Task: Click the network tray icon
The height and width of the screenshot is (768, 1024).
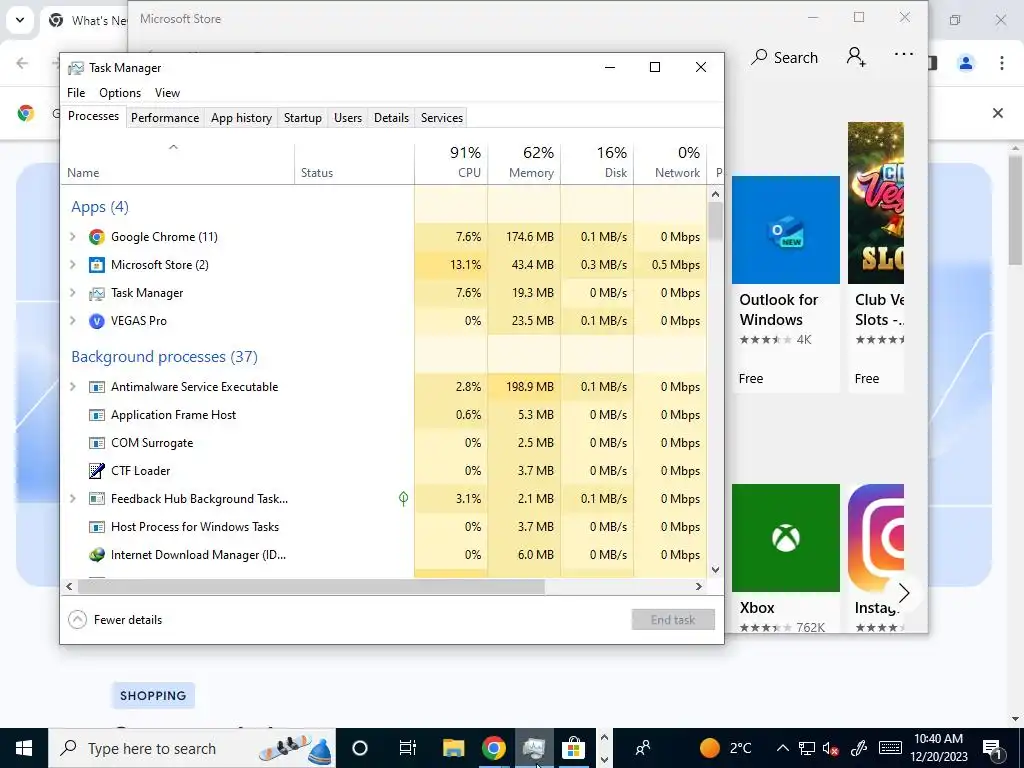Action: (807, 748)
